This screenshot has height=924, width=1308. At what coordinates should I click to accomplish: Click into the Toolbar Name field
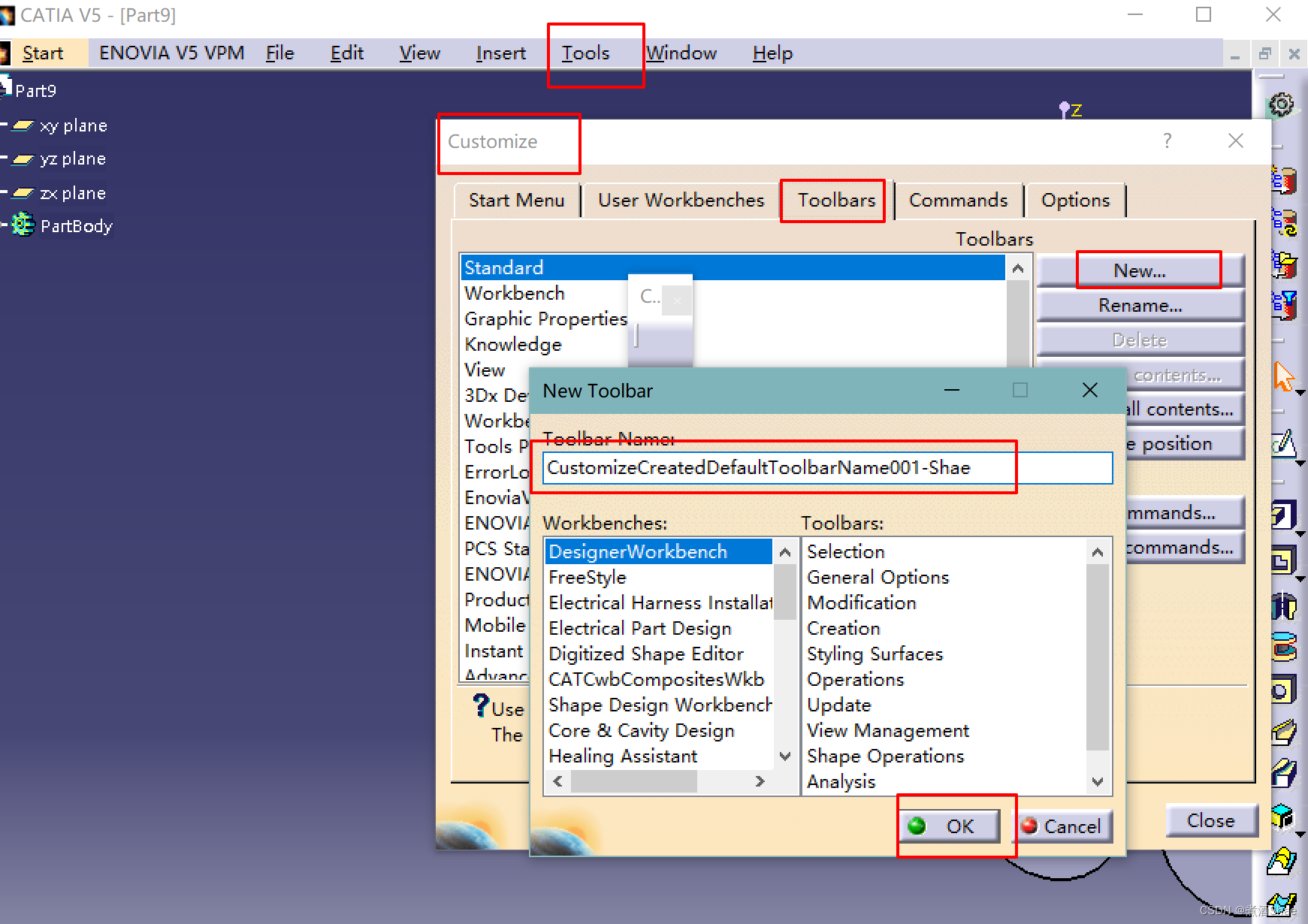pos(826,468)
